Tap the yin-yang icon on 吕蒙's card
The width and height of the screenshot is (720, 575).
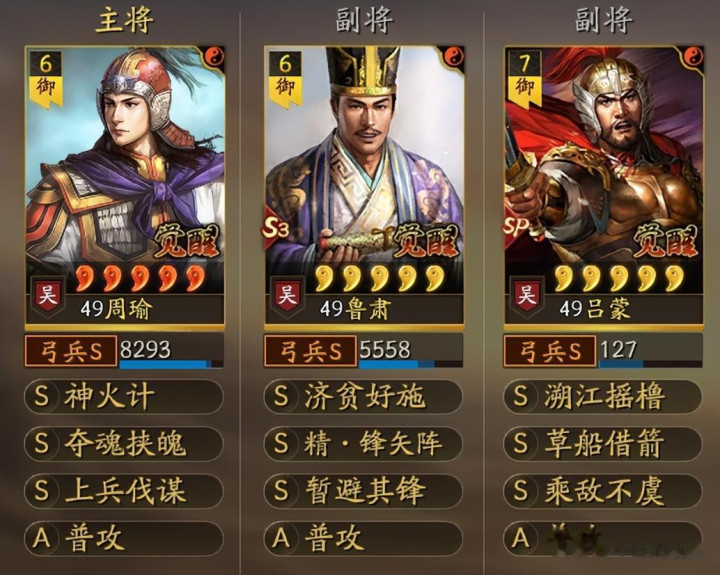point(694,57)
